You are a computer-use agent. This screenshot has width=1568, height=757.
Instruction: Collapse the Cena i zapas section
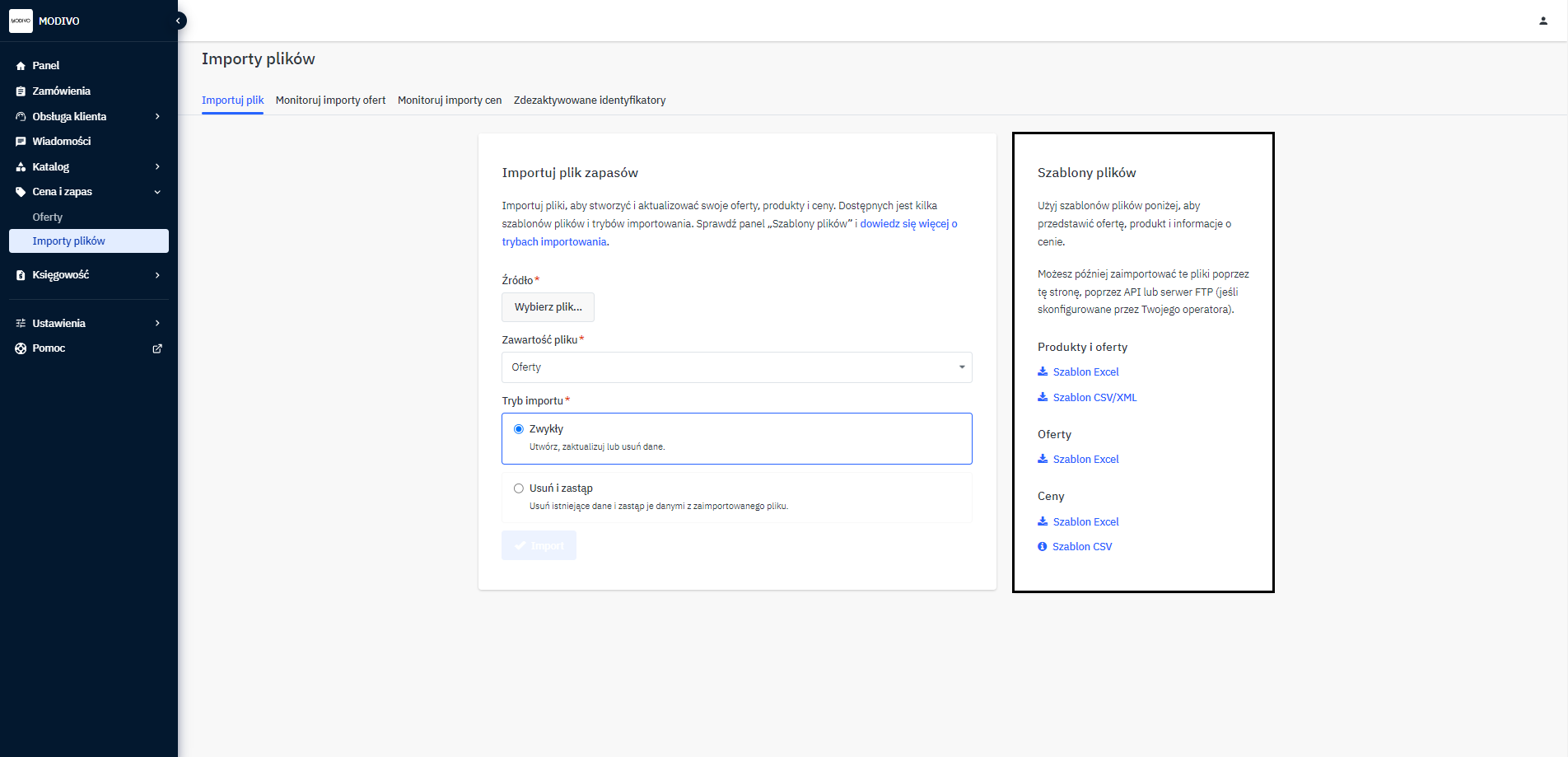[157, 192]
